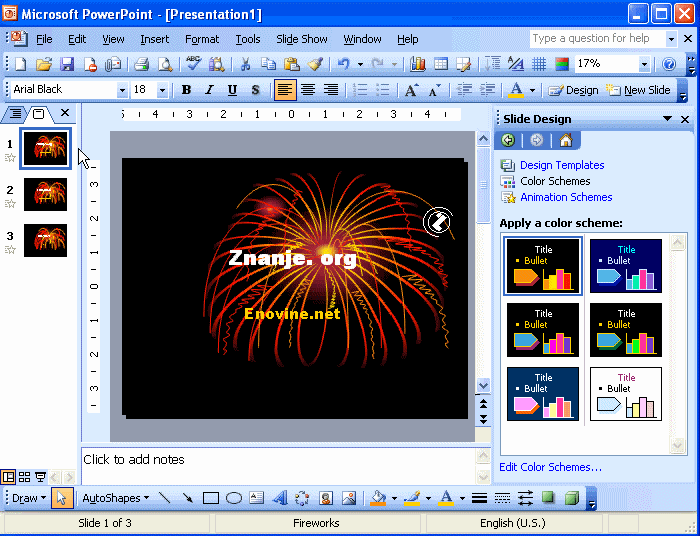Open the Draw menu dropdown

pos(29,498)
